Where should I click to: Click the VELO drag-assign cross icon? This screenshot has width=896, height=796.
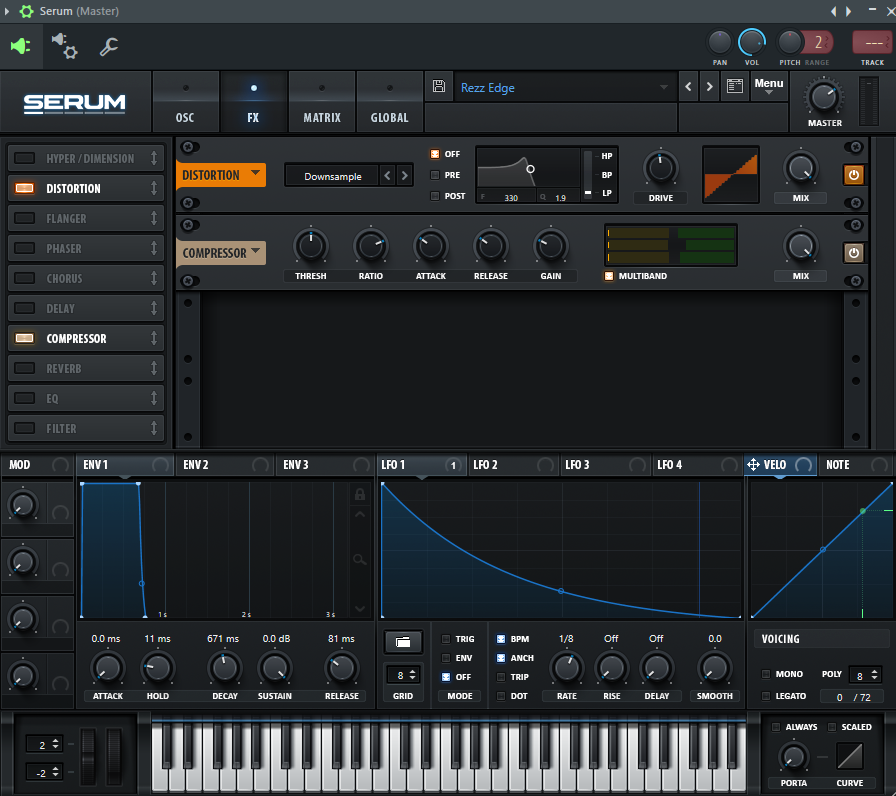pyautogui.click(x=753, y=465)
